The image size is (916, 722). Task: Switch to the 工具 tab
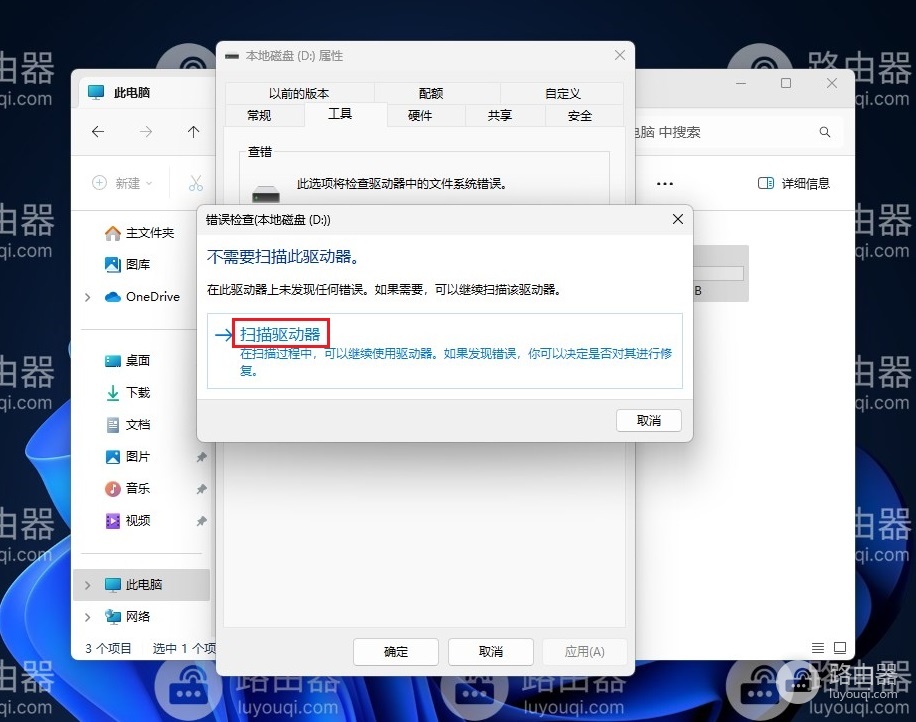point(340,114)
